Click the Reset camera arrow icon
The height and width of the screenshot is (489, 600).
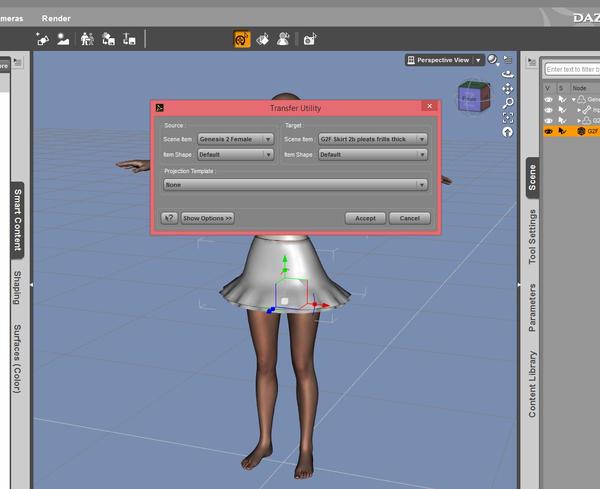507,132
